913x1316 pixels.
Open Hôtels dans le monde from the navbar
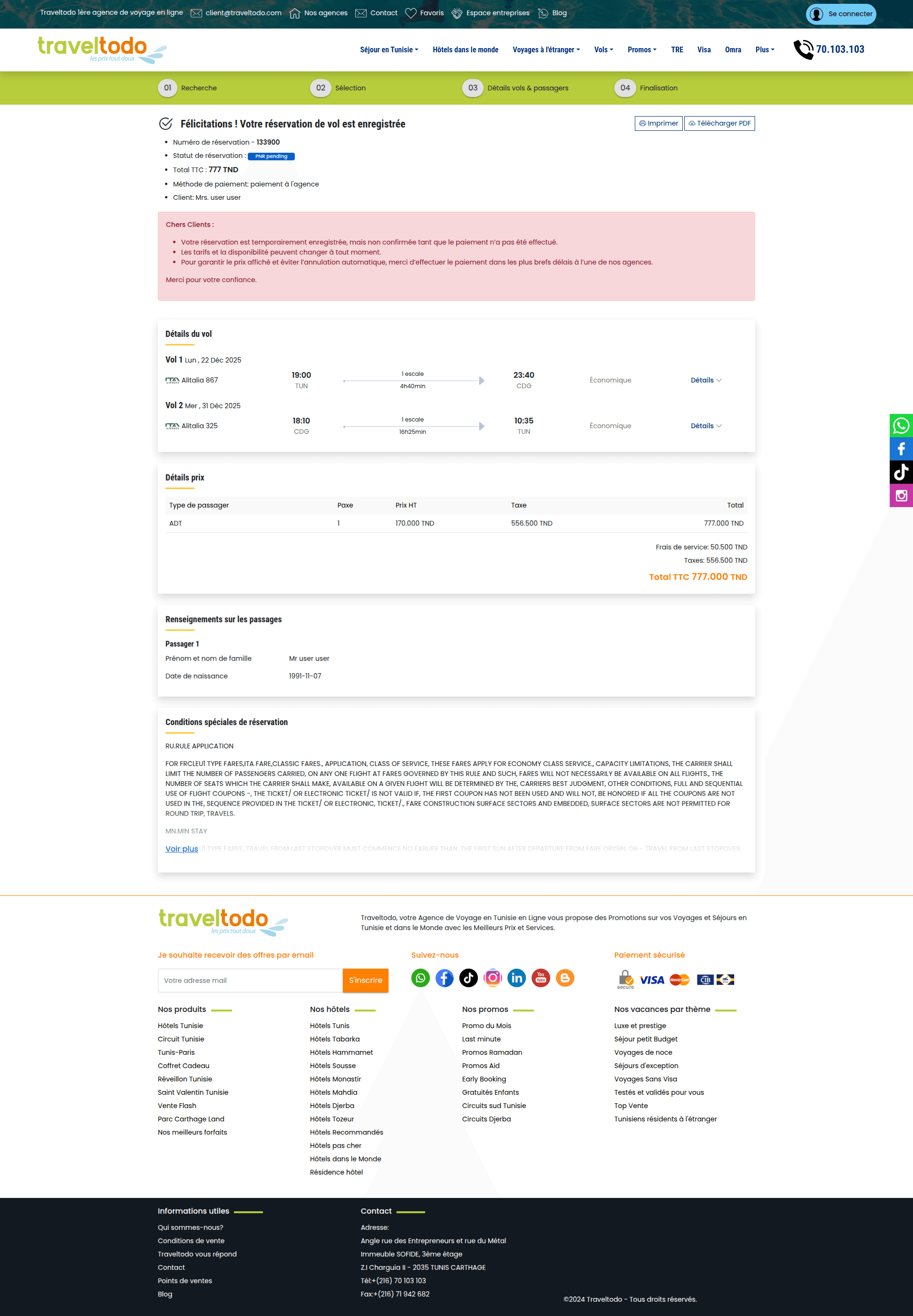(x=466, y=50)
